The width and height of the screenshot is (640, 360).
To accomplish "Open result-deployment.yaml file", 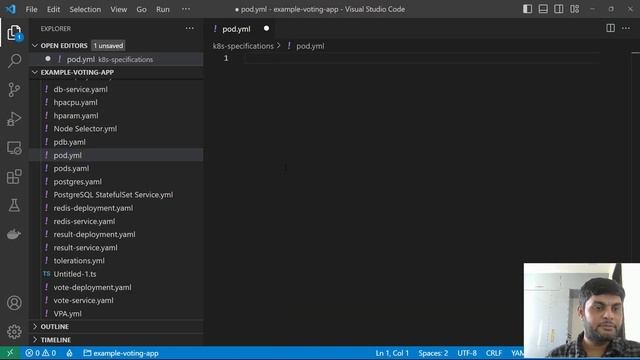I will pyautogui.click(x=94, y=234).
